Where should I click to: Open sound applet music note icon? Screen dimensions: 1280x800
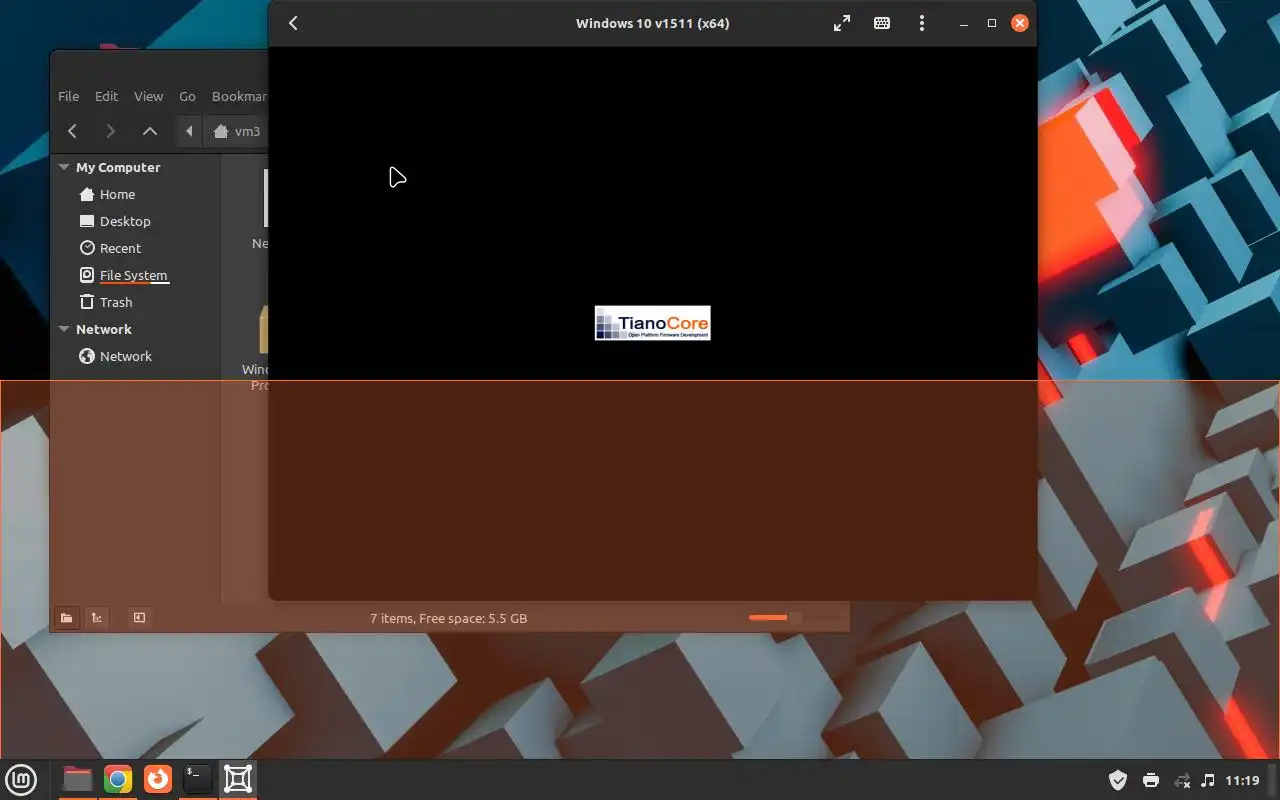pyautogui.click(x=1208, y=780)
